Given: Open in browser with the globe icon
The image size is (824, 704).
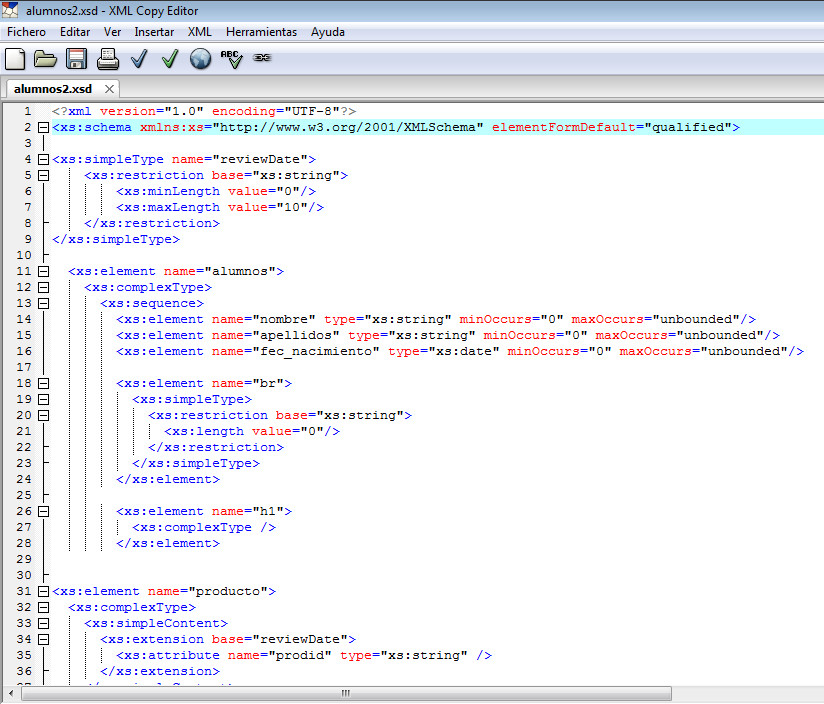Looking at the screenshot, I should [201, 59].
